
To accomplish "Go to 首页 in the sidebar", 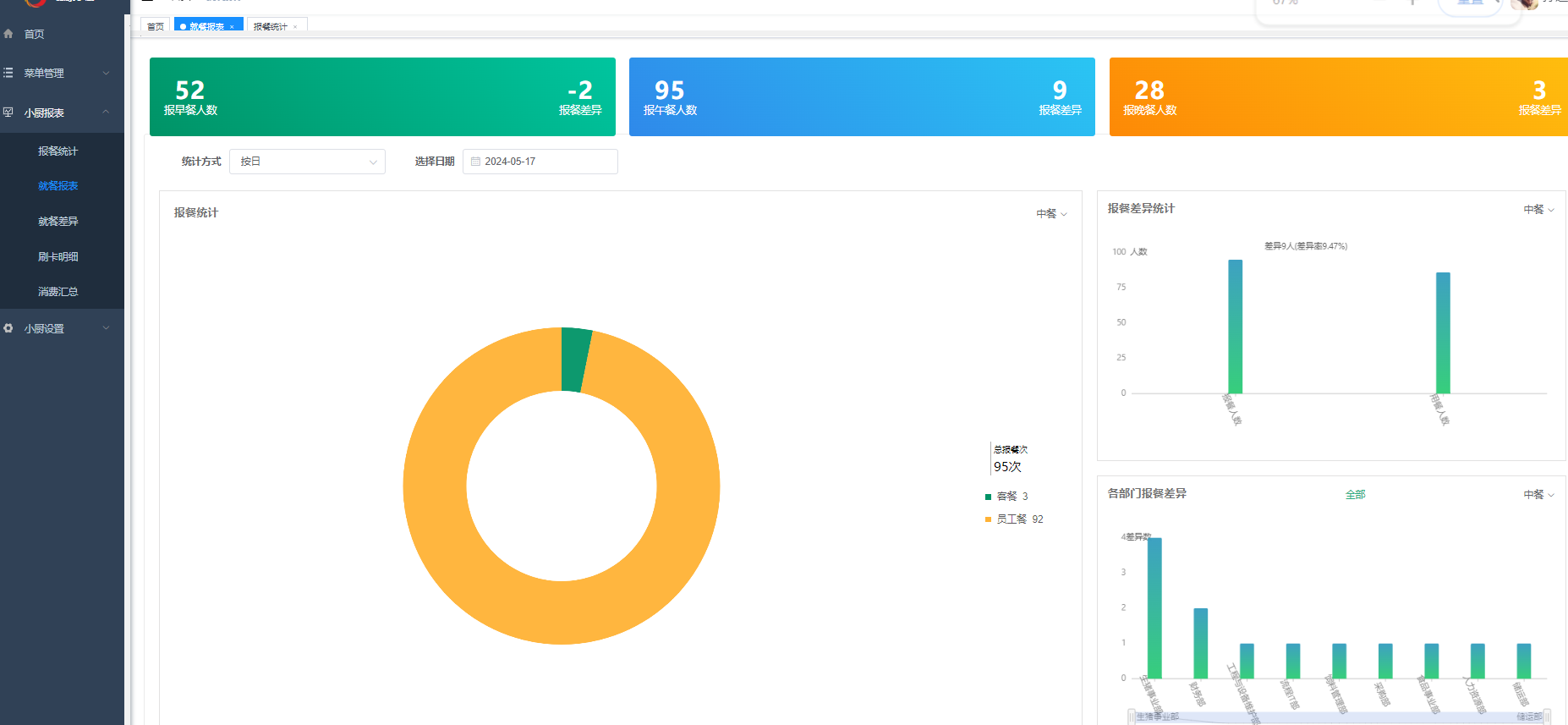I will pyautogui.click(x=62, y=34).
